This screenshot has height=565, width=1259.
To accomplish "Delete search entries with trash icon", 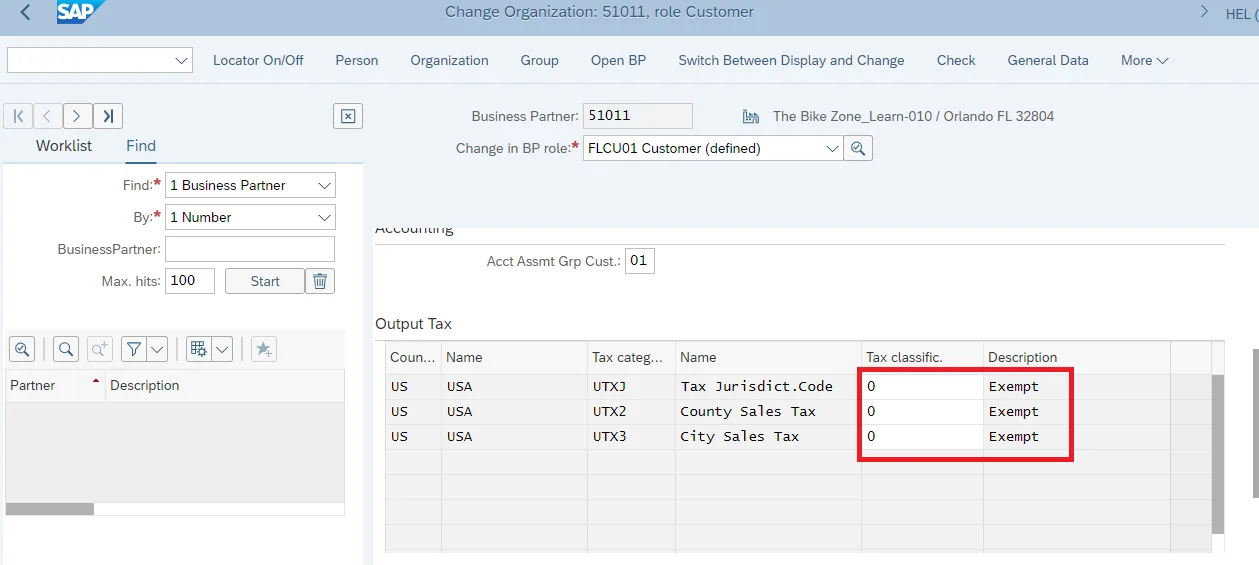I will click(320, 281).
